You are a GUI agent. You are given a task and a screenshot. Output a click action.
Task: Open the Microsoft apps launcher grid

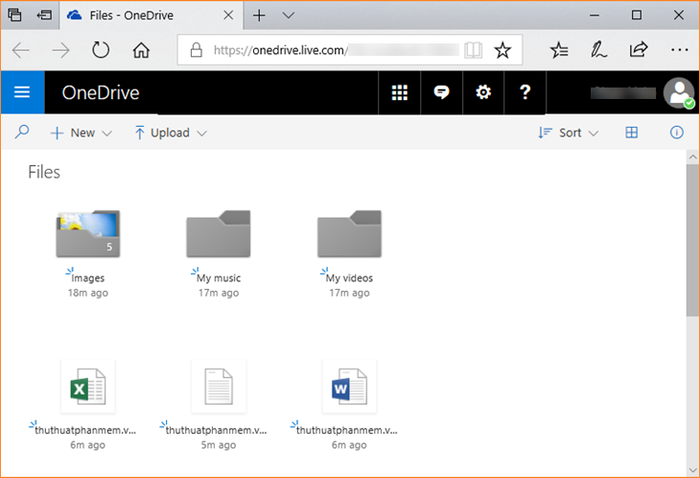click(x=400, y=92)
